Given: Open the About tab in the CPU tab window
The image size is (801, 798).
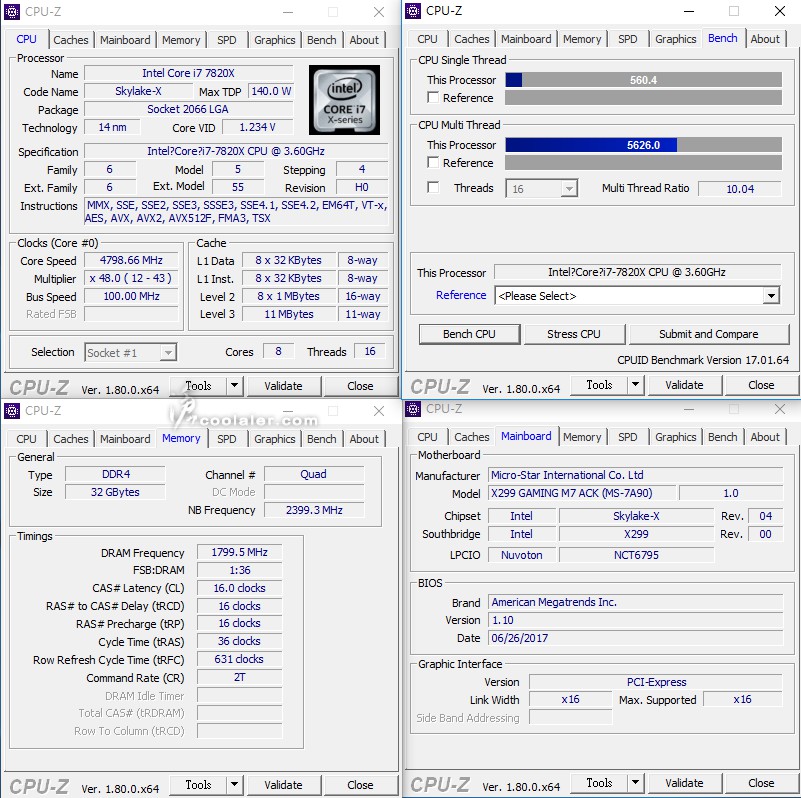Looking at the screenshot, I should click(364, 40).
